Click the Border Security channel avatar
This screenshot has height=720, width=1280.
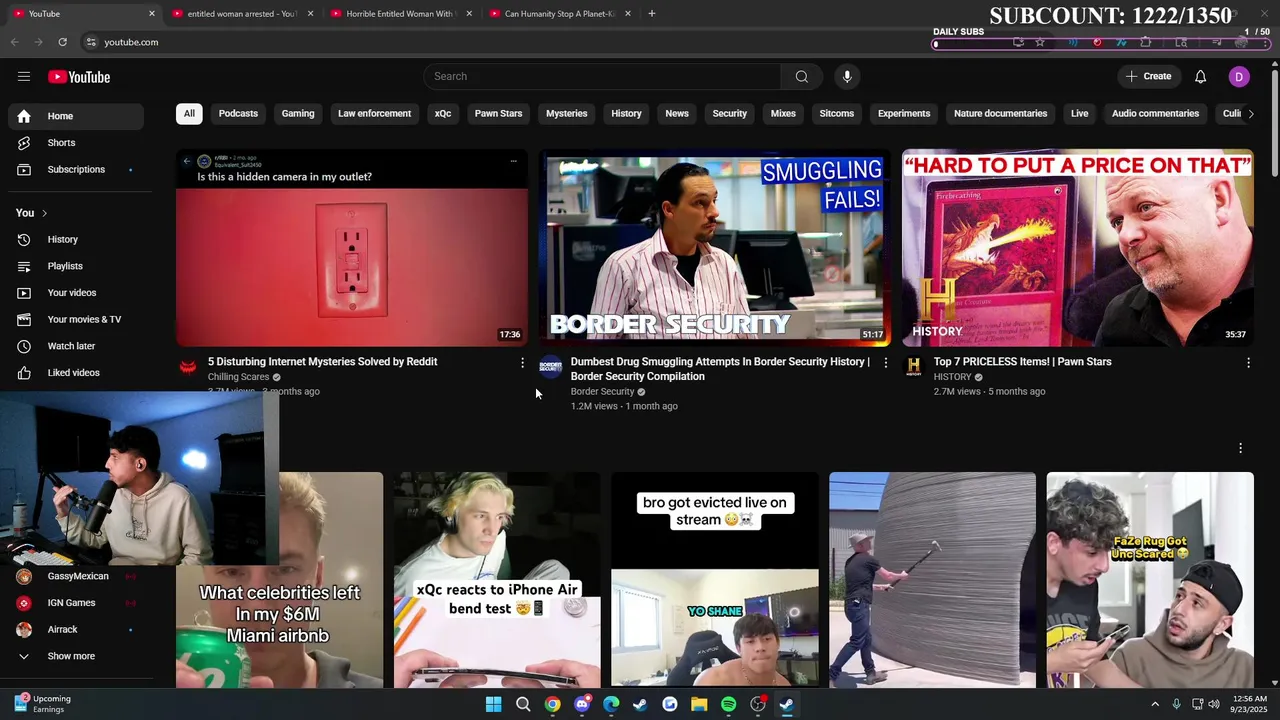tap(551, 367)
